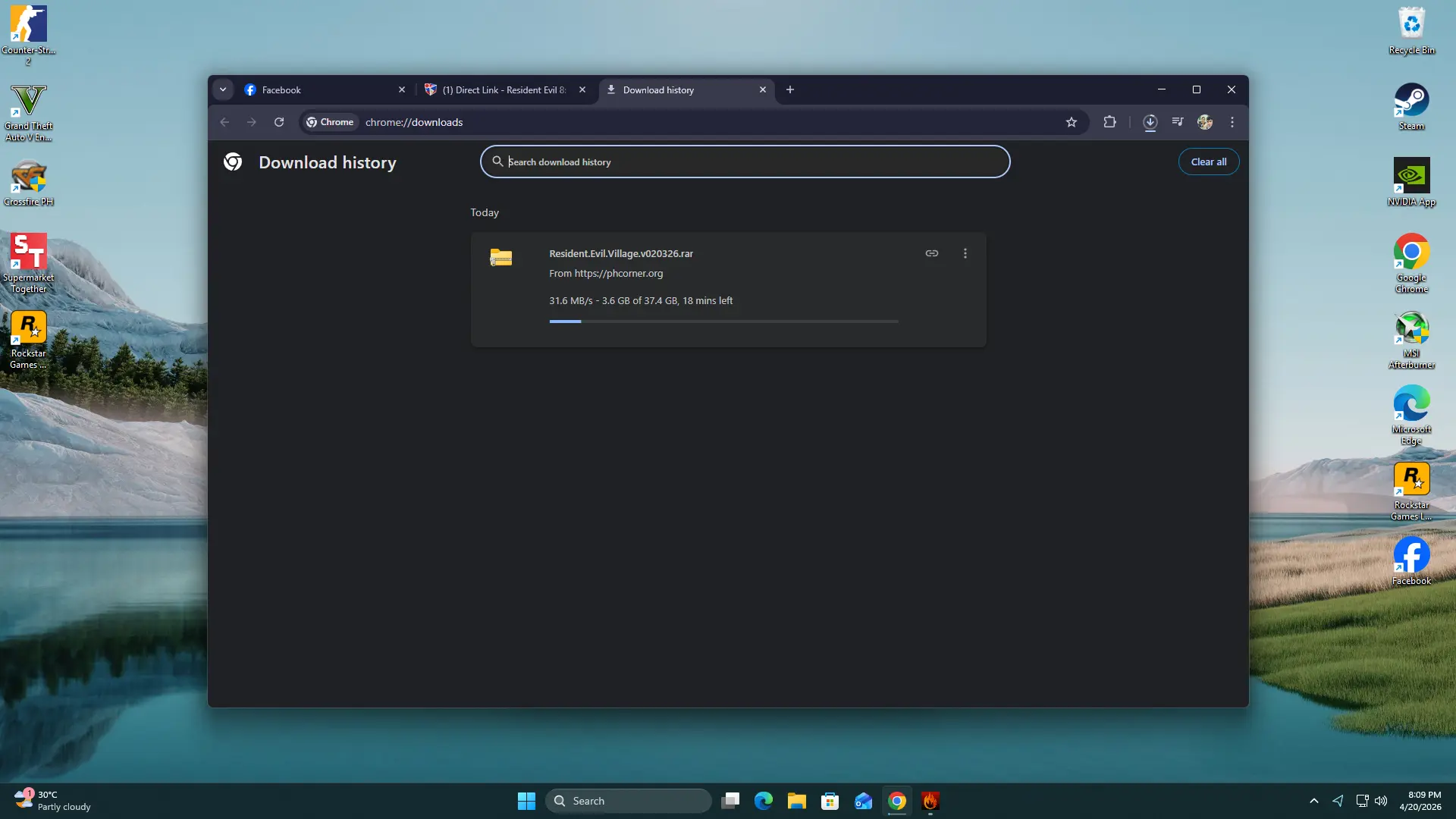The width and height of the screenshot is (1456, 819).
Task: Switch to the Facebook tab
Action: (x=326, y=89)
